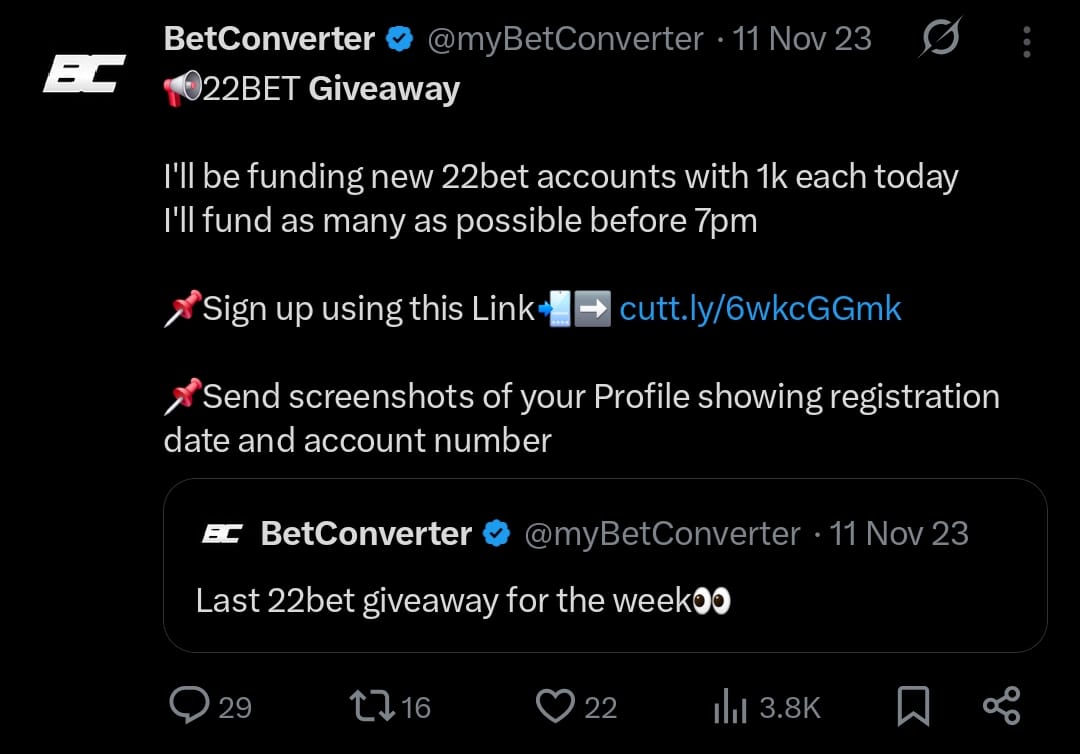
Task: Tap the BetConverter display name in main tweet
Action: (x=268, y=40)
